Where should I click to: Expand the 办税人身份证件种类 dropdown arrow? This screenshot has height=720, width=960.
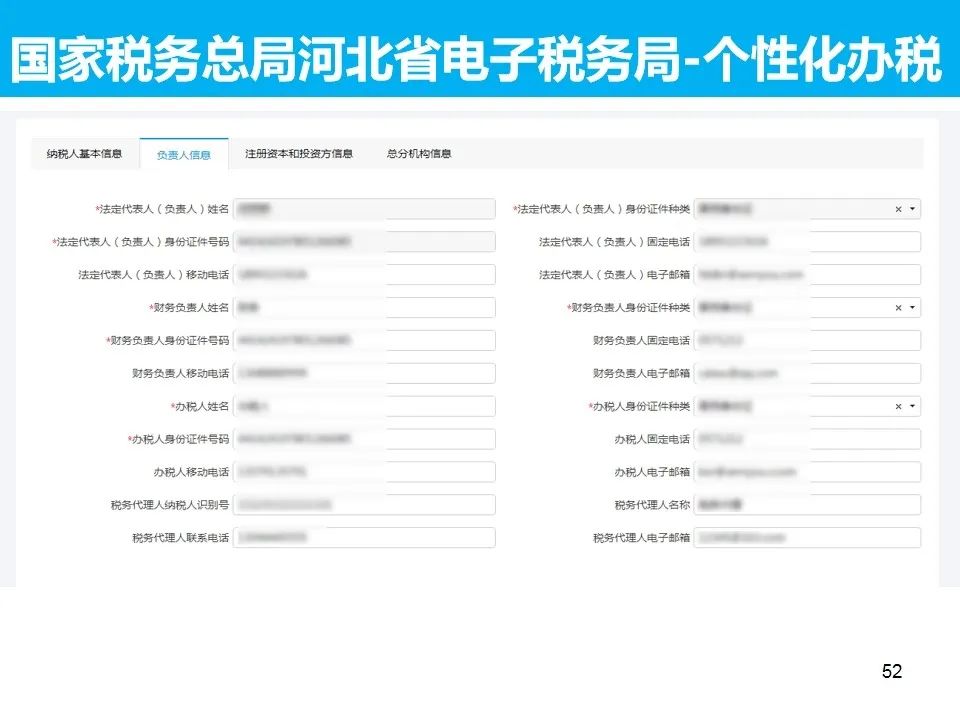click(x=912, y=407)
